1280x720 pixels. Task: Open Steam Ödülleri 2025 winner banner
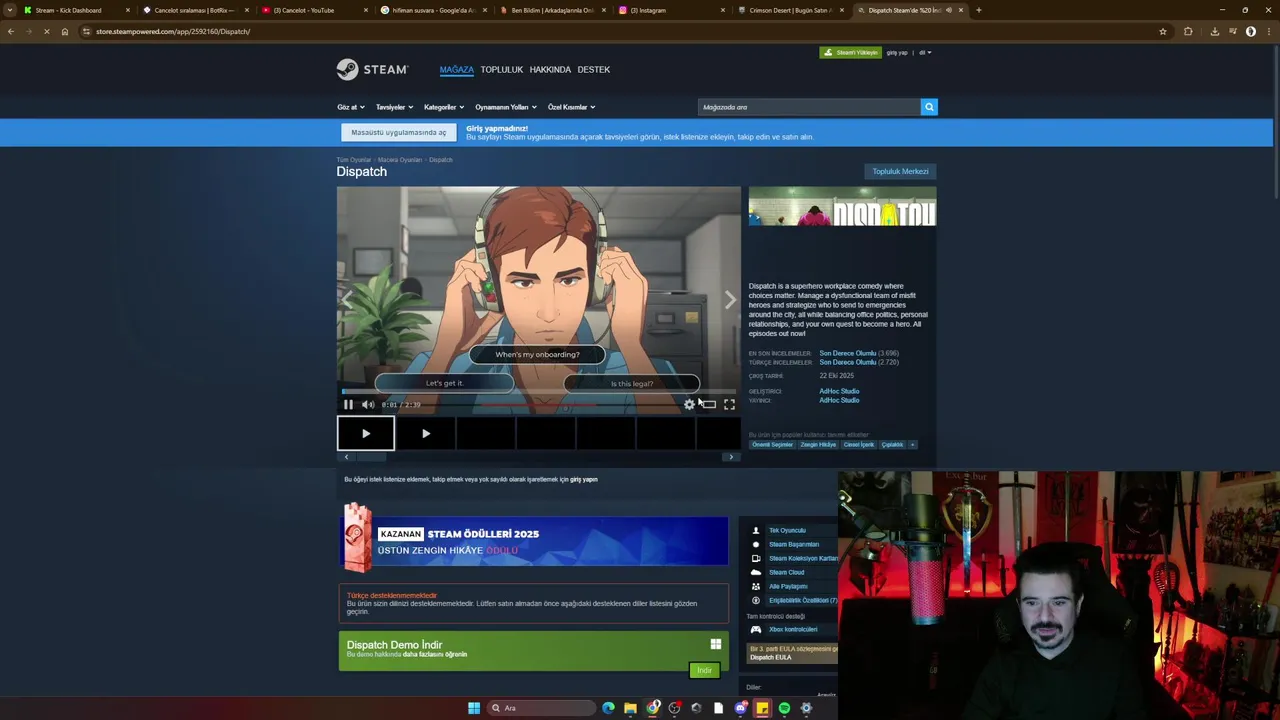(x=534, y=541)
